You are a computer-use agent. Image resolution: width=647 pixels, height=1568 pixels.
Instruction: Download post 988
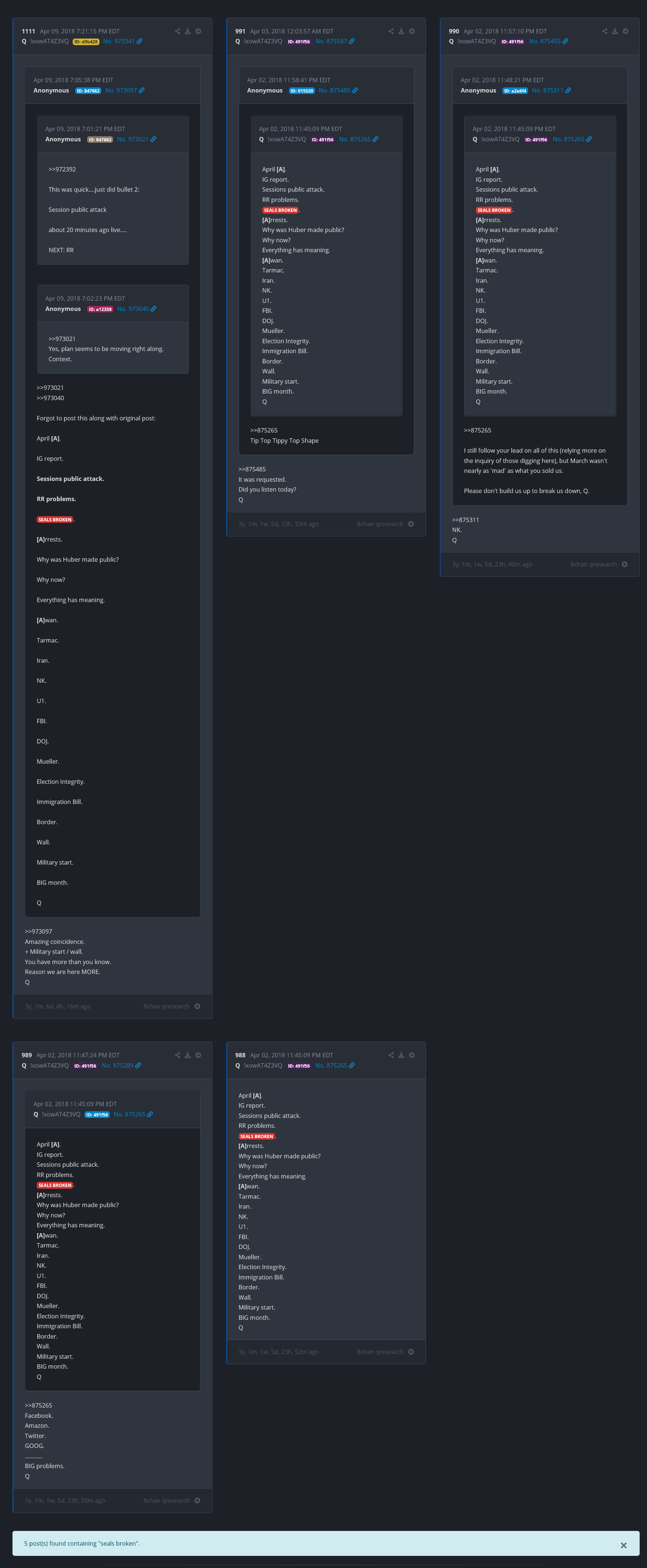401,1055
